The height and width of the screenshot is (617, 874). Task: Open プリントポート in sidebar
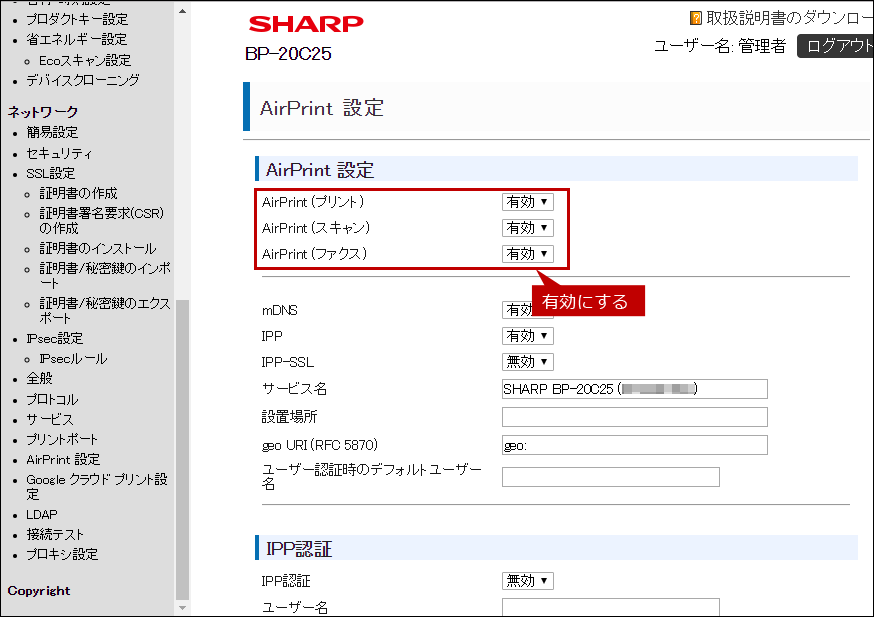[62, 439]
